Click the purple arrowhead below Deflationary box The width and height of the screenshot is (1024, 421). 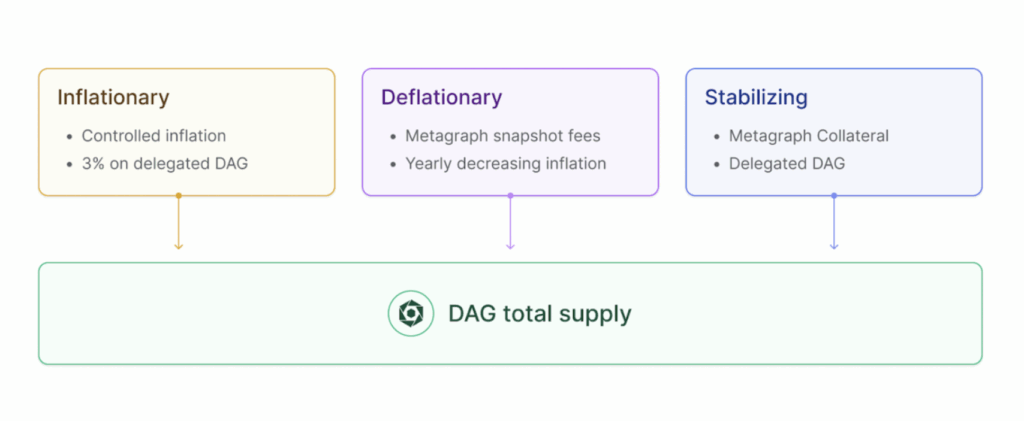tap(510, 245)
